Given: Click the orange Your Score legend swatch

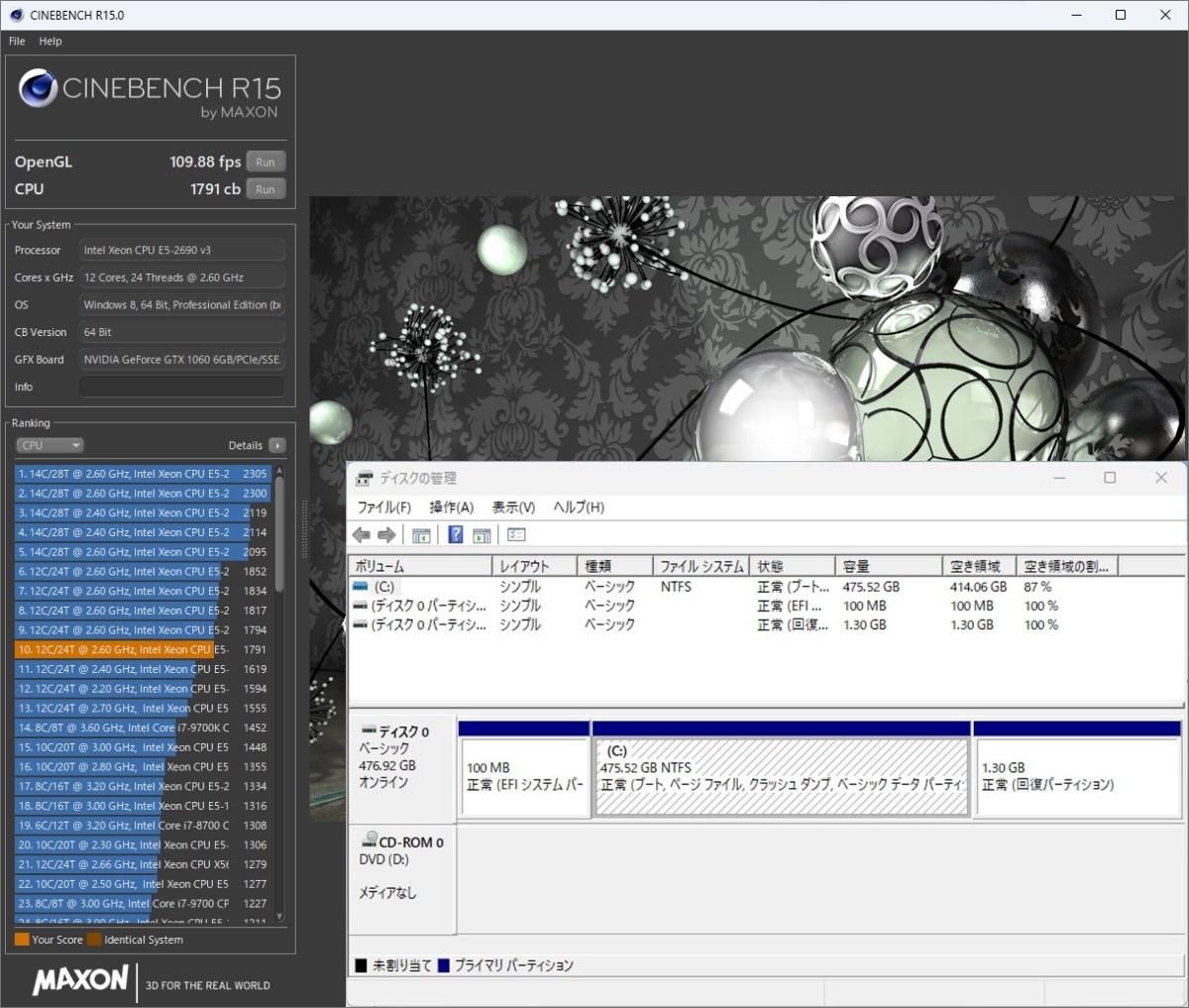Looking at the screenshot, I should [22, 940].
